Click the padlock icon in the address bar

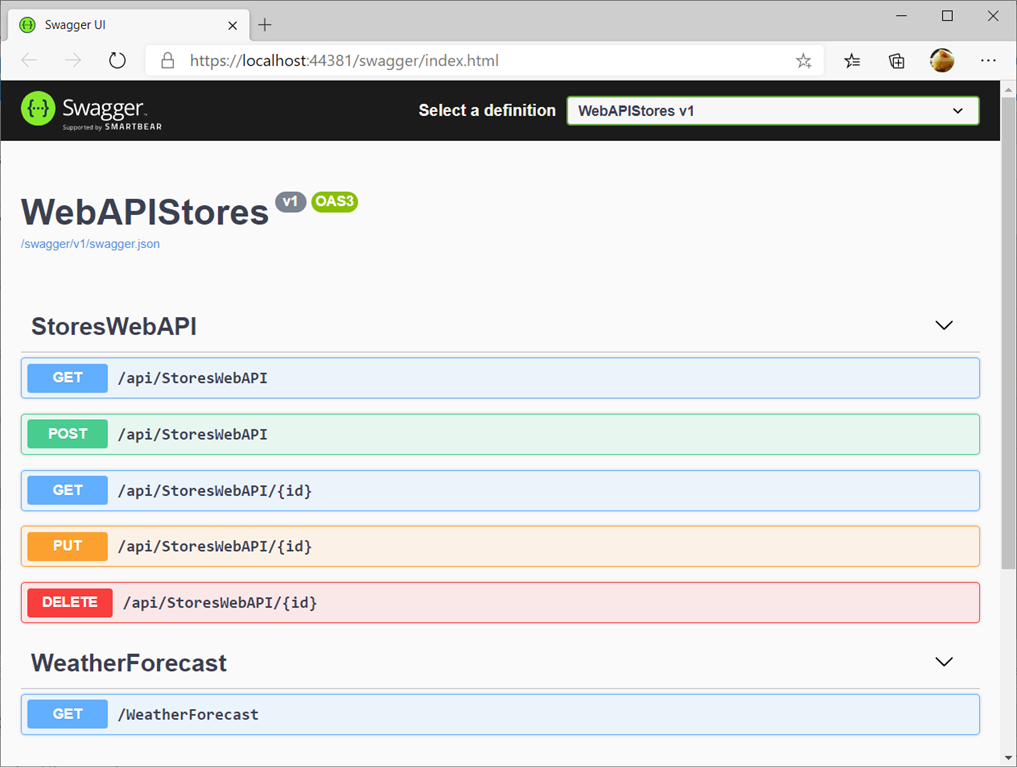[x=166, y=60]
